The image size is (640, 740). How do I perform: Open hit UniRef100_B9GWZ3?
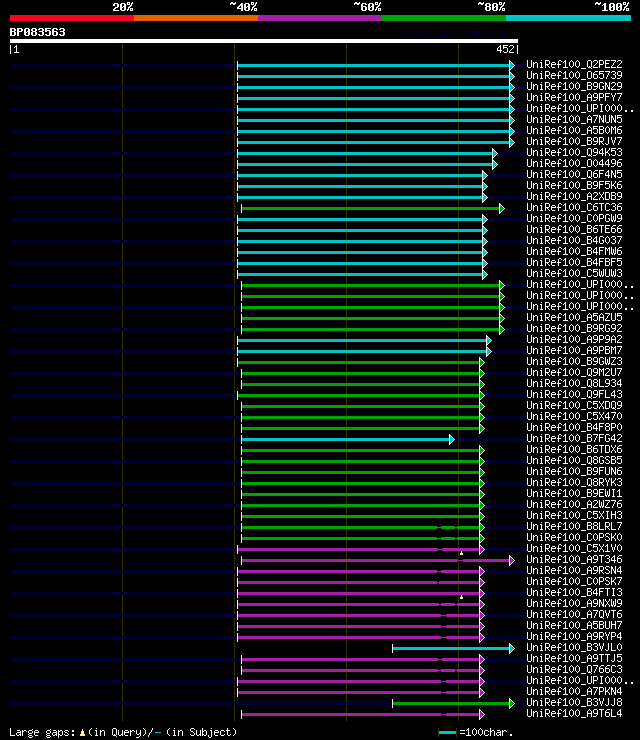[x=574, y=362]
